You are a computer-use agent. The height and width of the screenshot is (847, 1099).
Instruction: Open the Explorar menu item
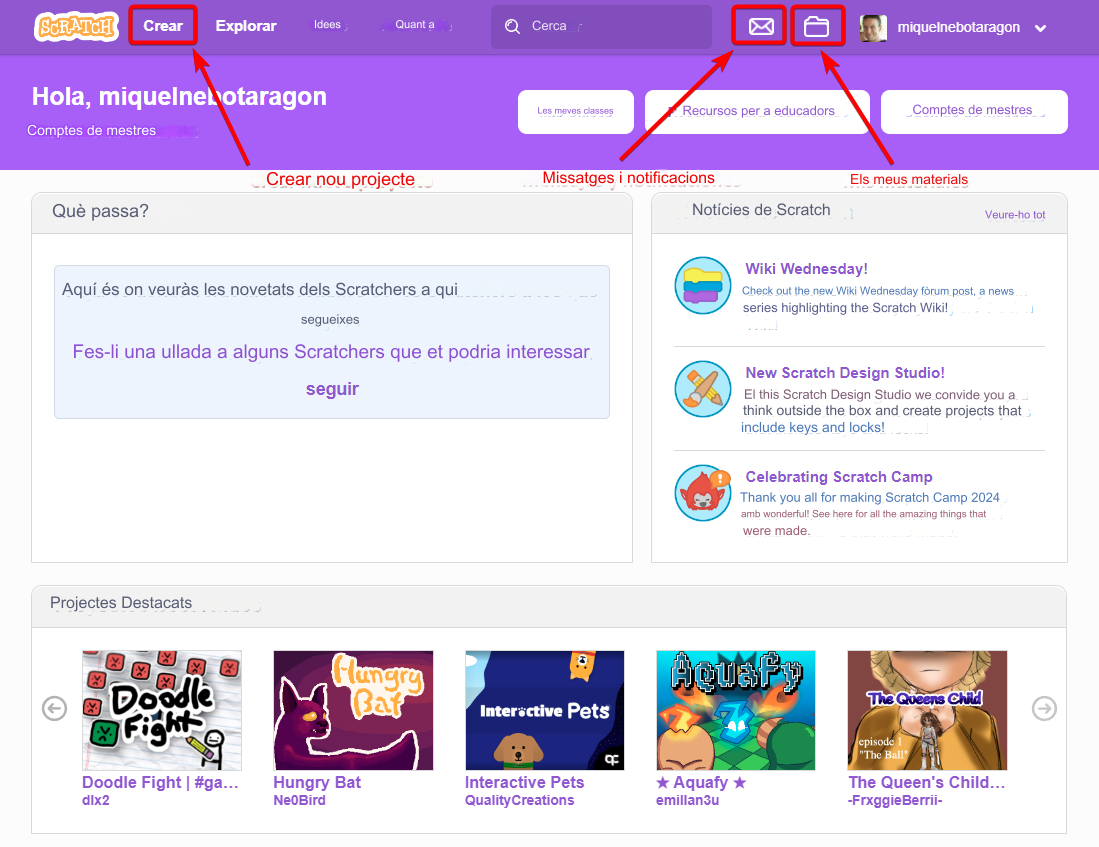246,26
